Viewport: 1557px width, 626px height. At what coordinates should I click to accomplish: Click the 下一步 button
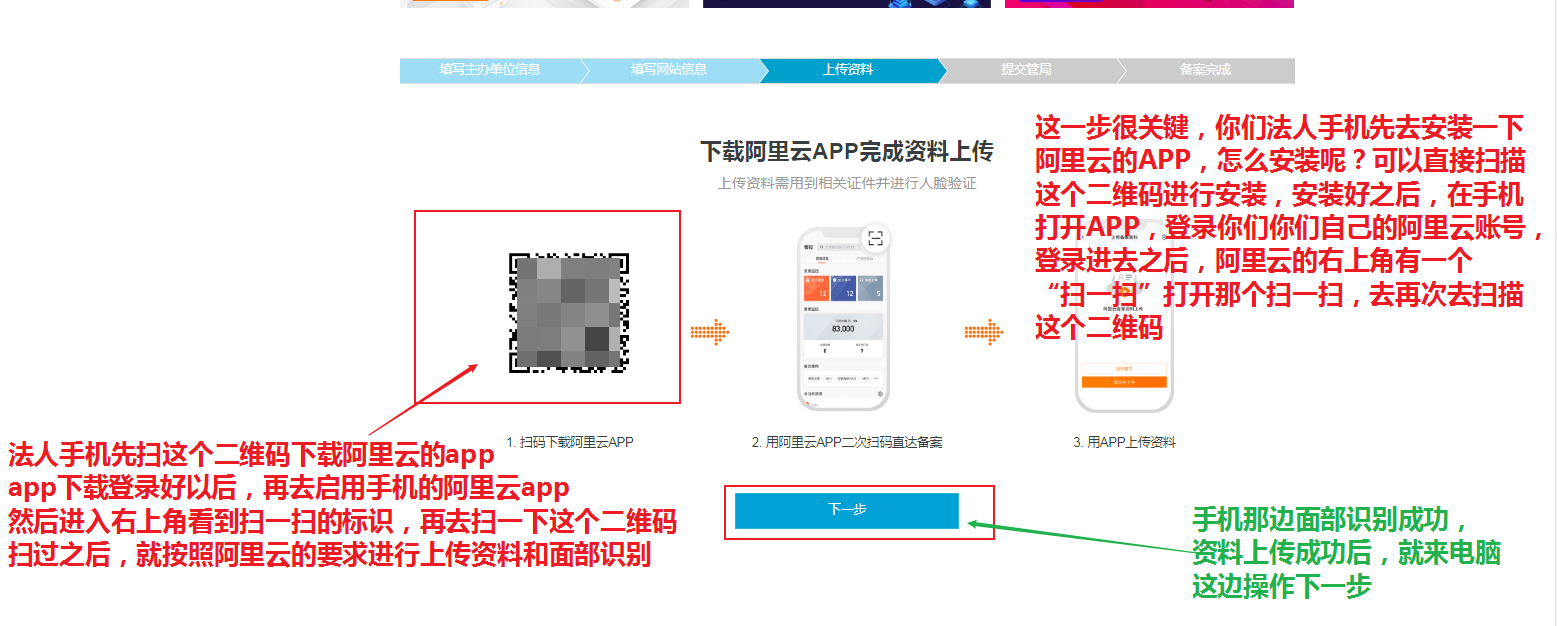847,510
